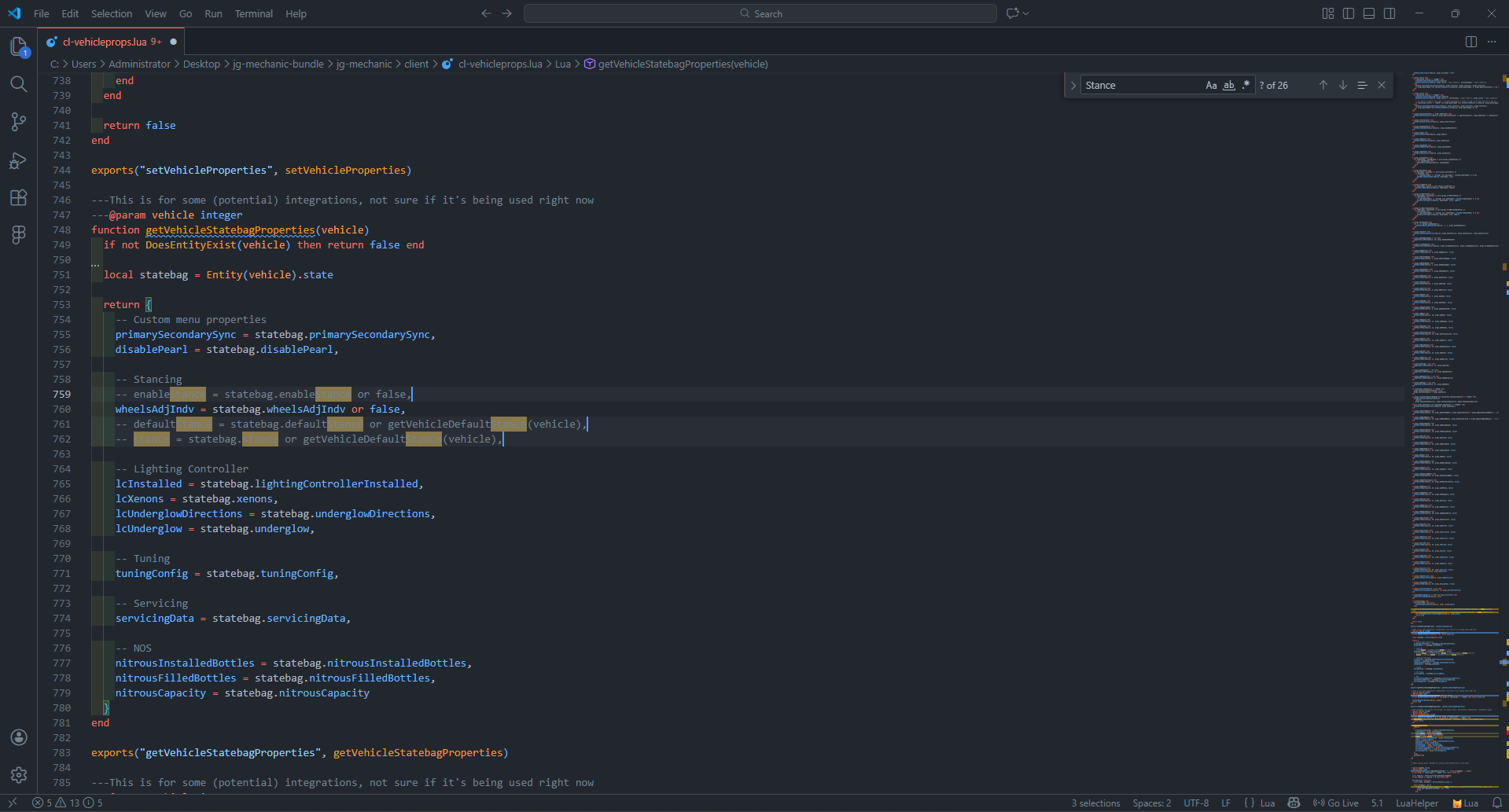The image size is (1509, 812).
Task: Enable Use Regular Expression in find
Action: (1246, 85)
